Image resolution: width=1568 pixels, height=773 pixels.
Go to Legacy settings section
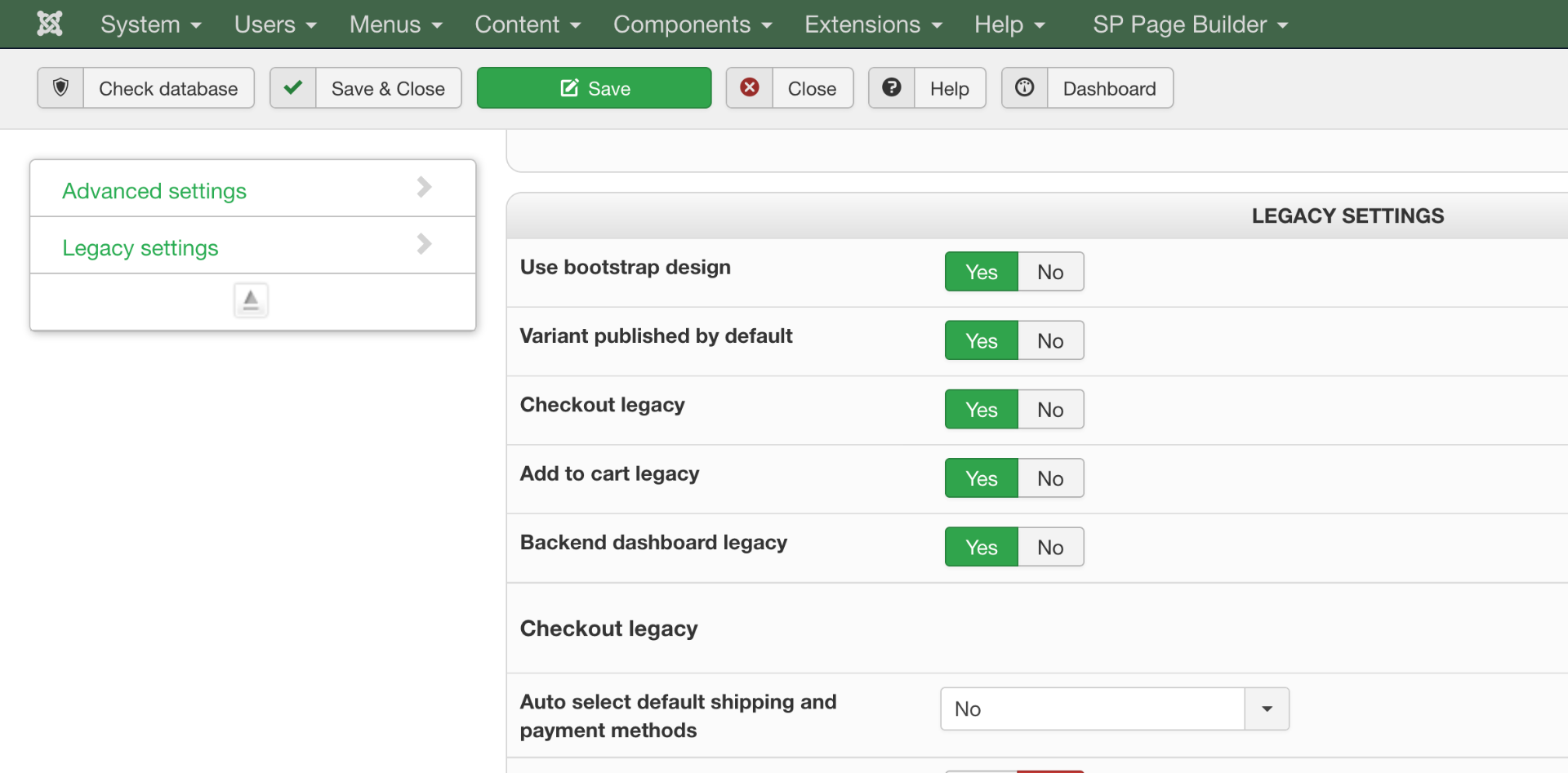[x=140, y=247]
